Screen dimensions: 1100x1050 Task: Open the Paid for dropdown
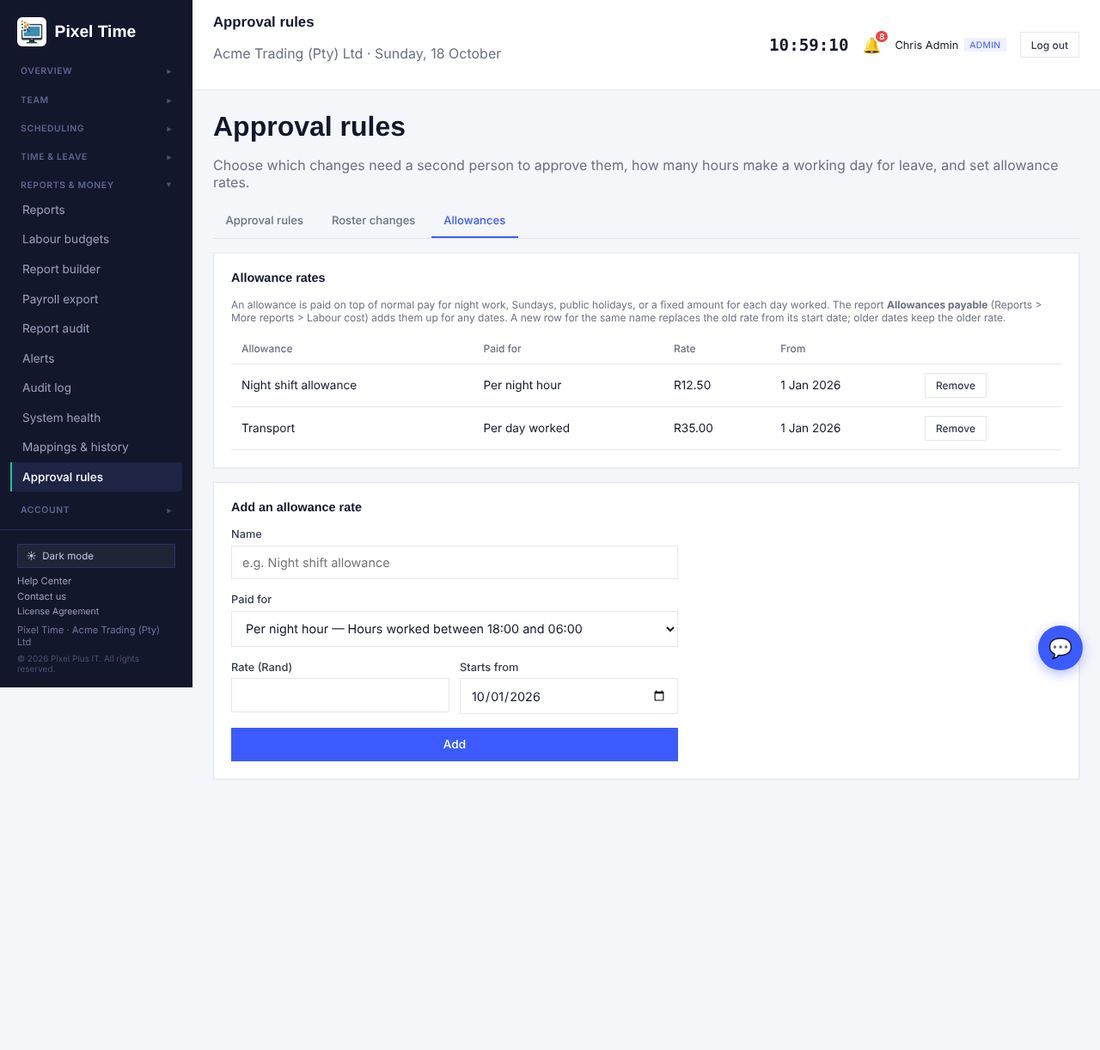pos(454,629)
